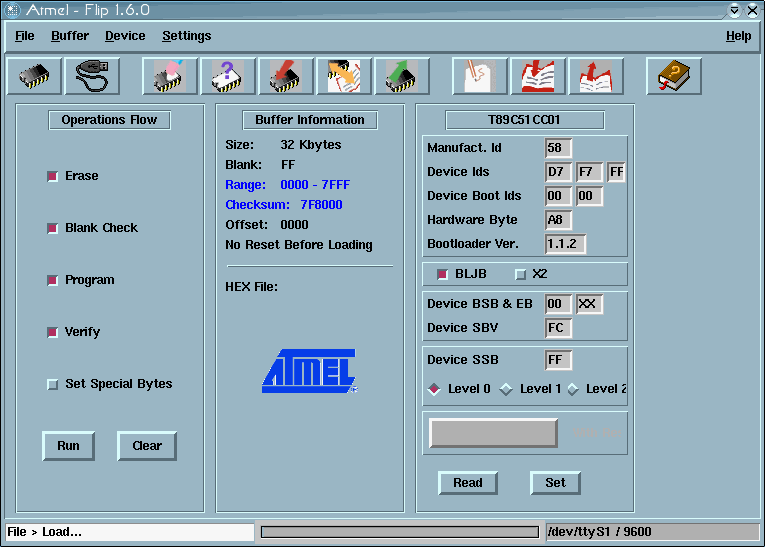Click the Device SBV value field
Image resolution: width=765 pixels, height=547 pixels.
click(558, 328)
